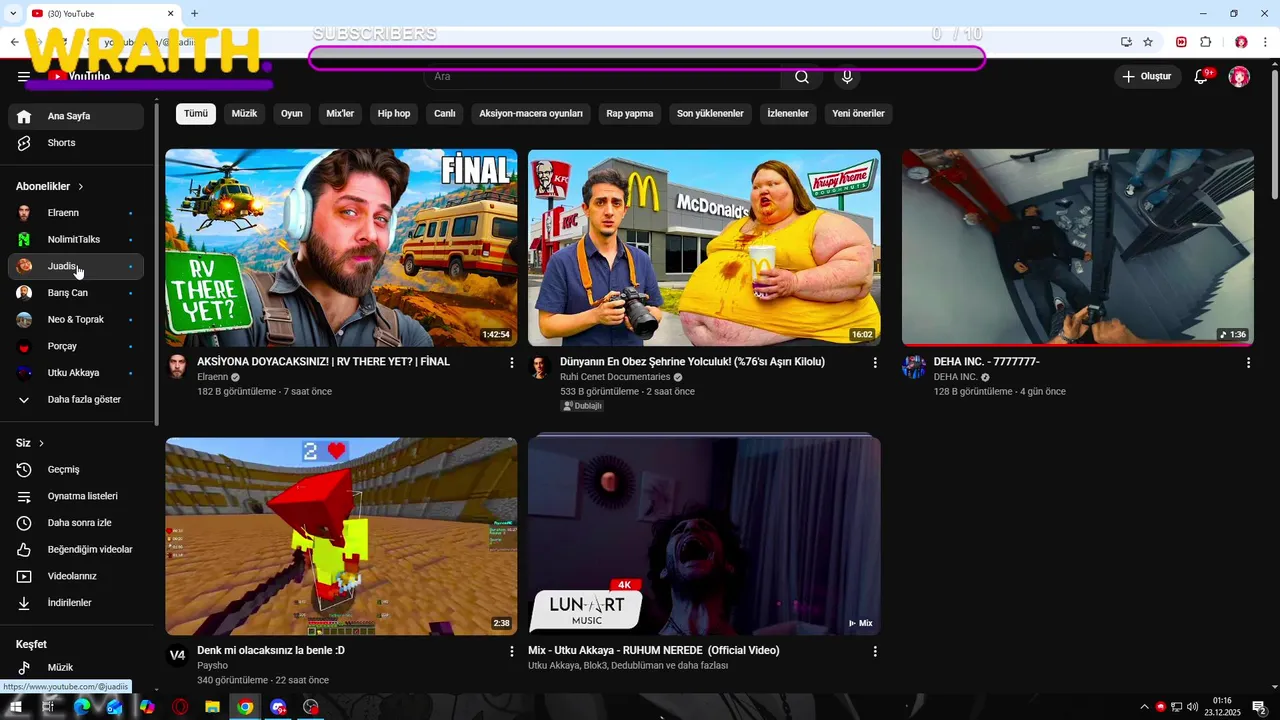Select the Tümü filter chip
Image resolution: width=1280 pixels, height=720 pixels.
pyautogui.click(x=196, y=114)
